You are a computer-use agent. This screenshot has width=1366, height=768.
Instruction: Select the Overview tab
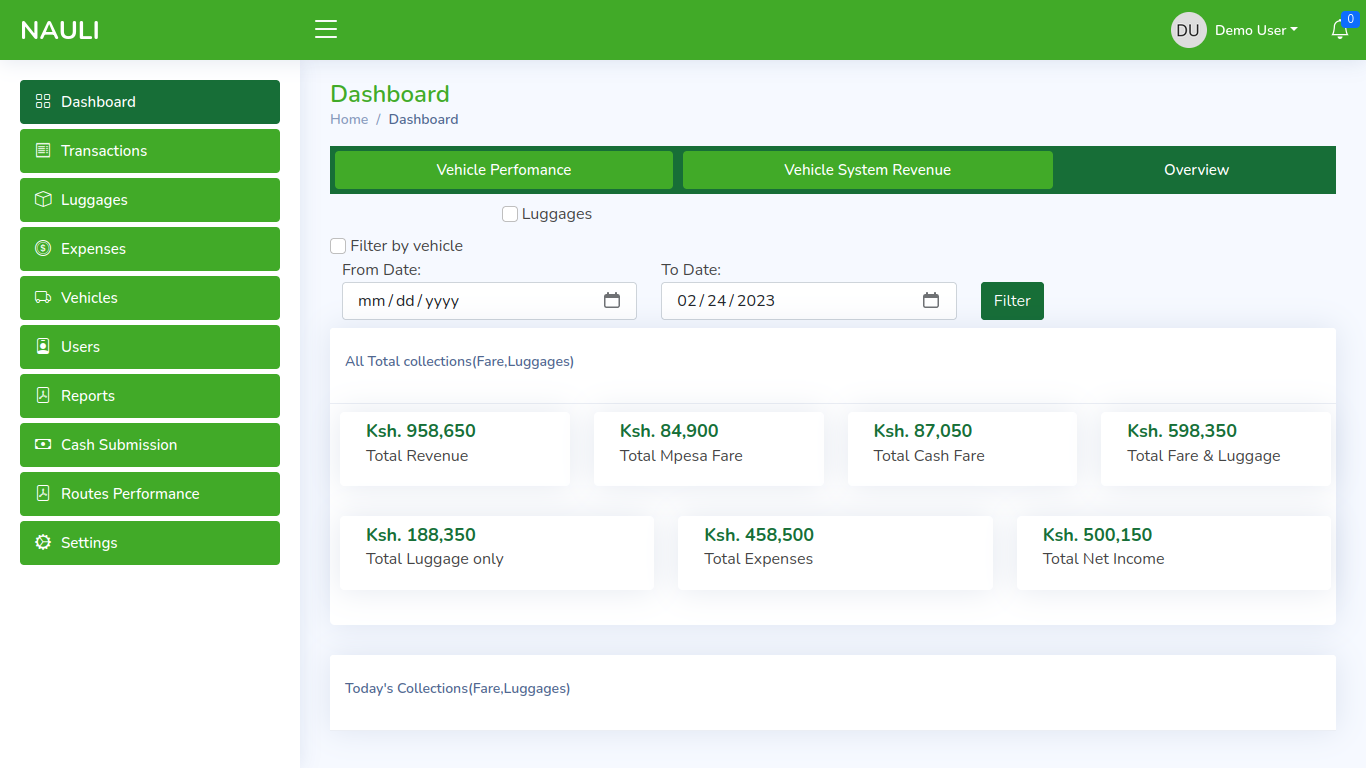pyautogui.click(x=1196, y=170)
